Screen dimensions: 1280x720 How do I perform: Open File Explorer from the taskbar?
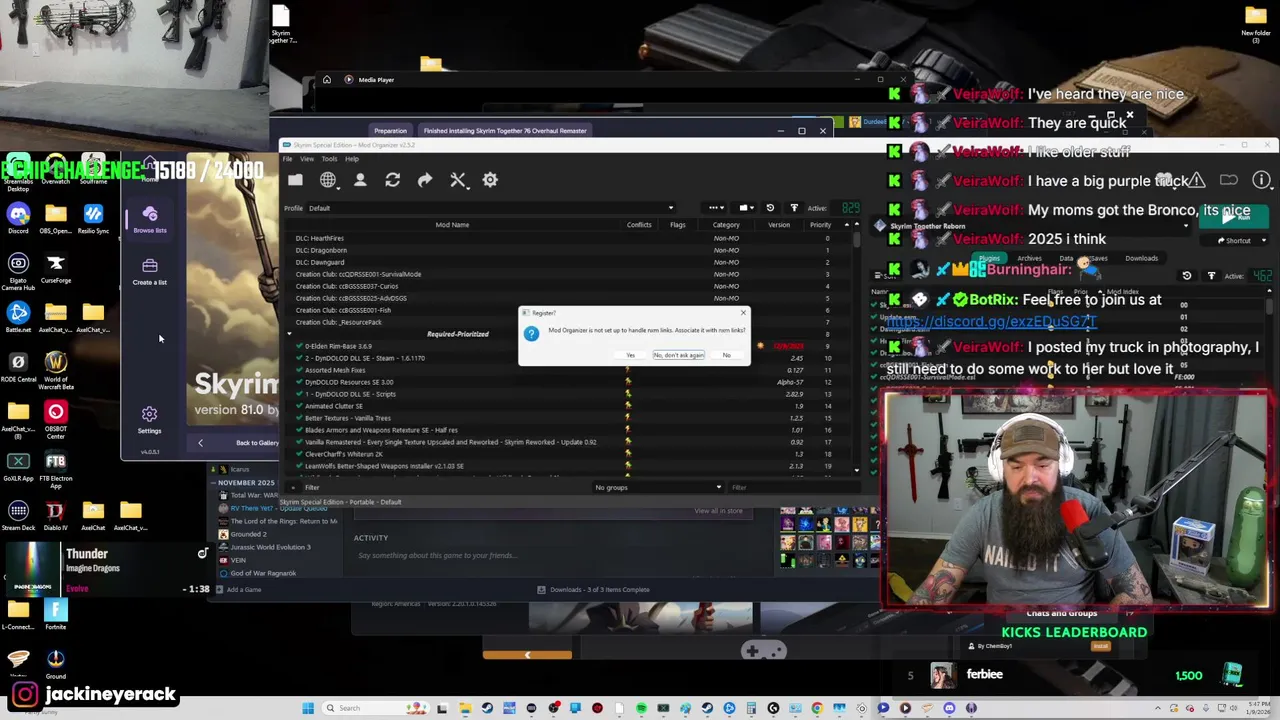tap(465, 708)
